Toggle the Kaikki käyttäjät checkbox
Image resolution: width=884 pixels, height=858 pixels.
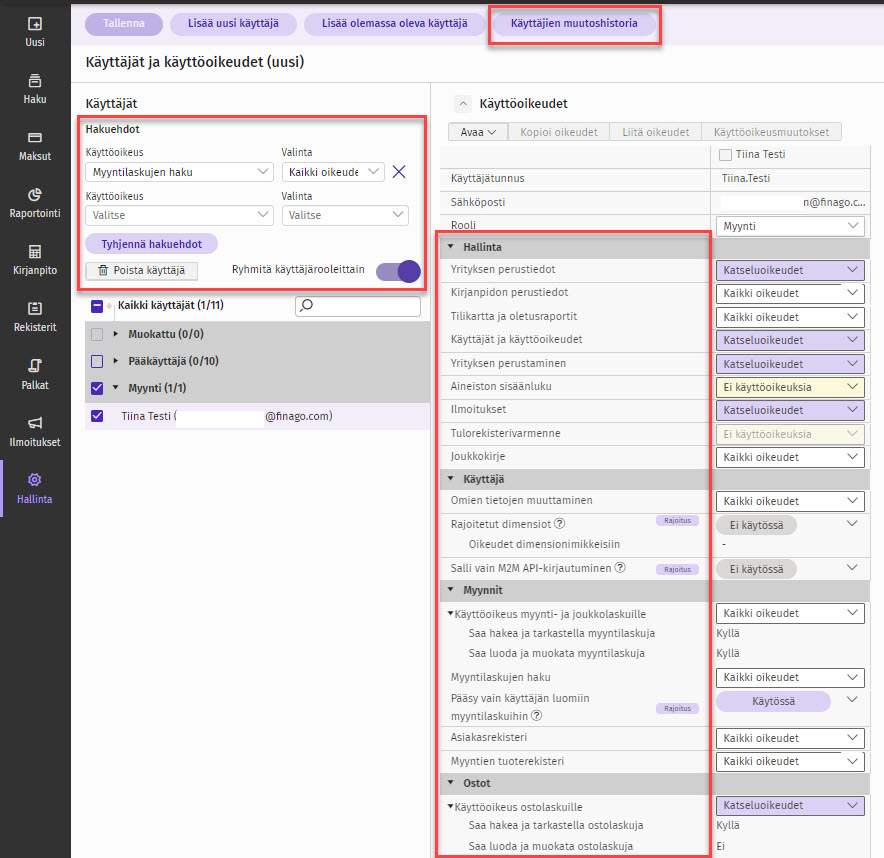coord(97,306)
